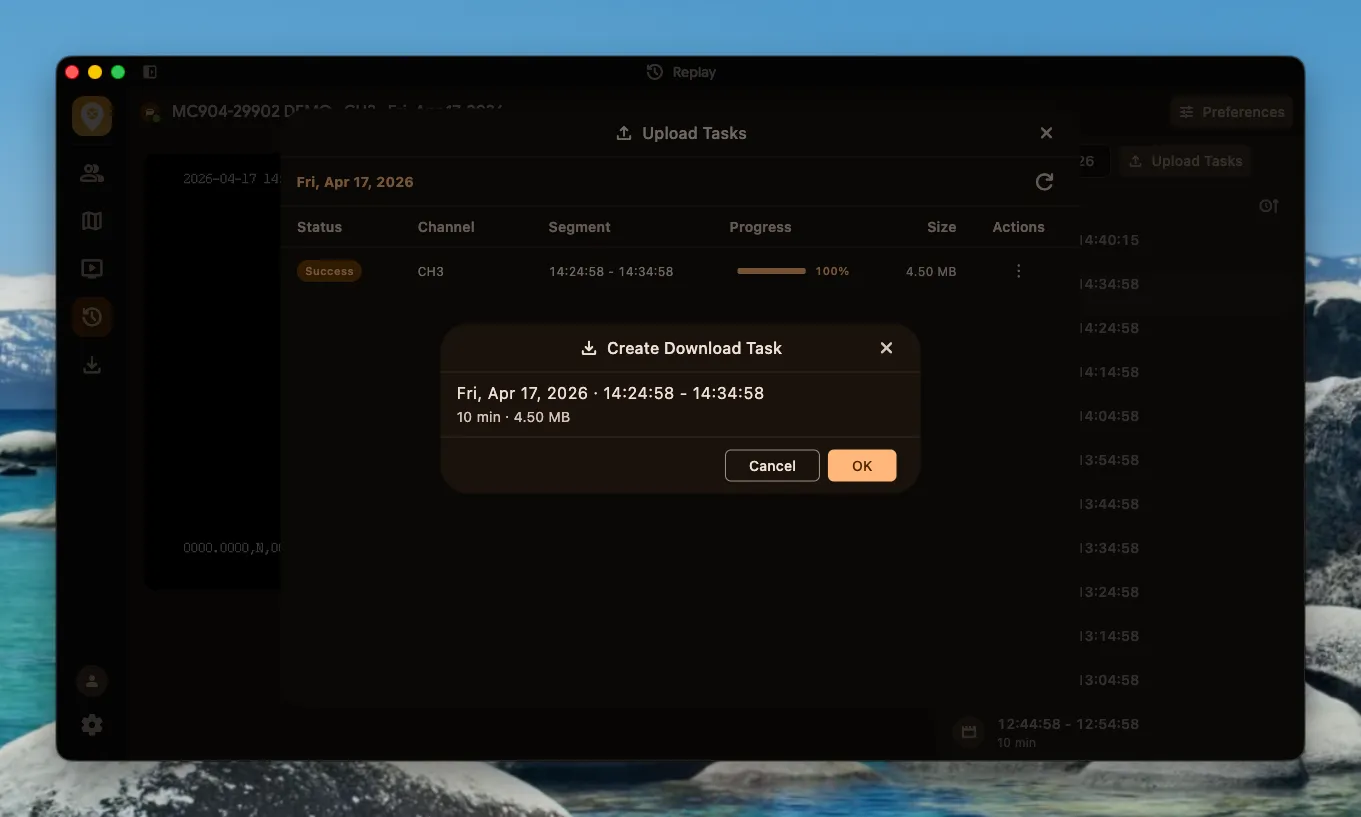This screenshot has width=1361, height=817.
Task: Click the device icon beside MC904-29902 DEMO
Action: pos(151,113)
